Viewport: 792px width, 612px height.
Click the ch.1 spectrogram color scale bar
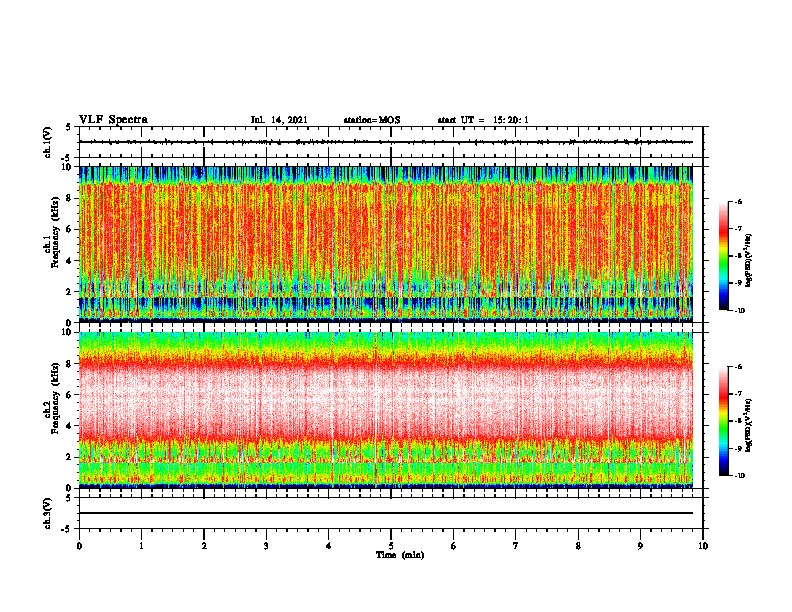[723, 256]
